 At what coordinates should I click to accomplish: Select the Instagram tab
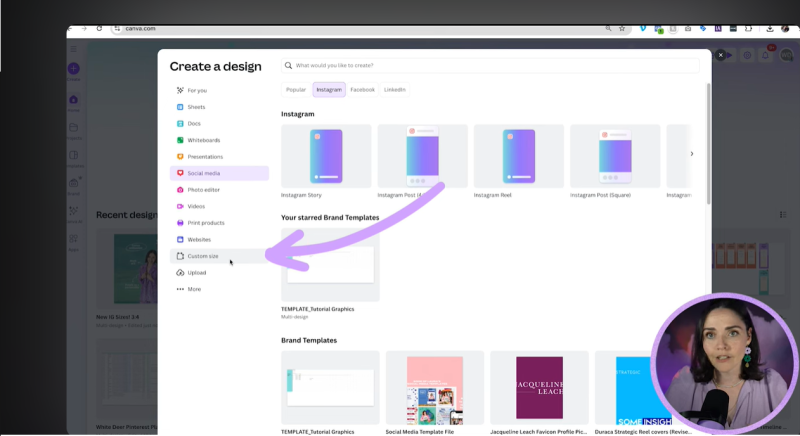[x=329, y=90]
